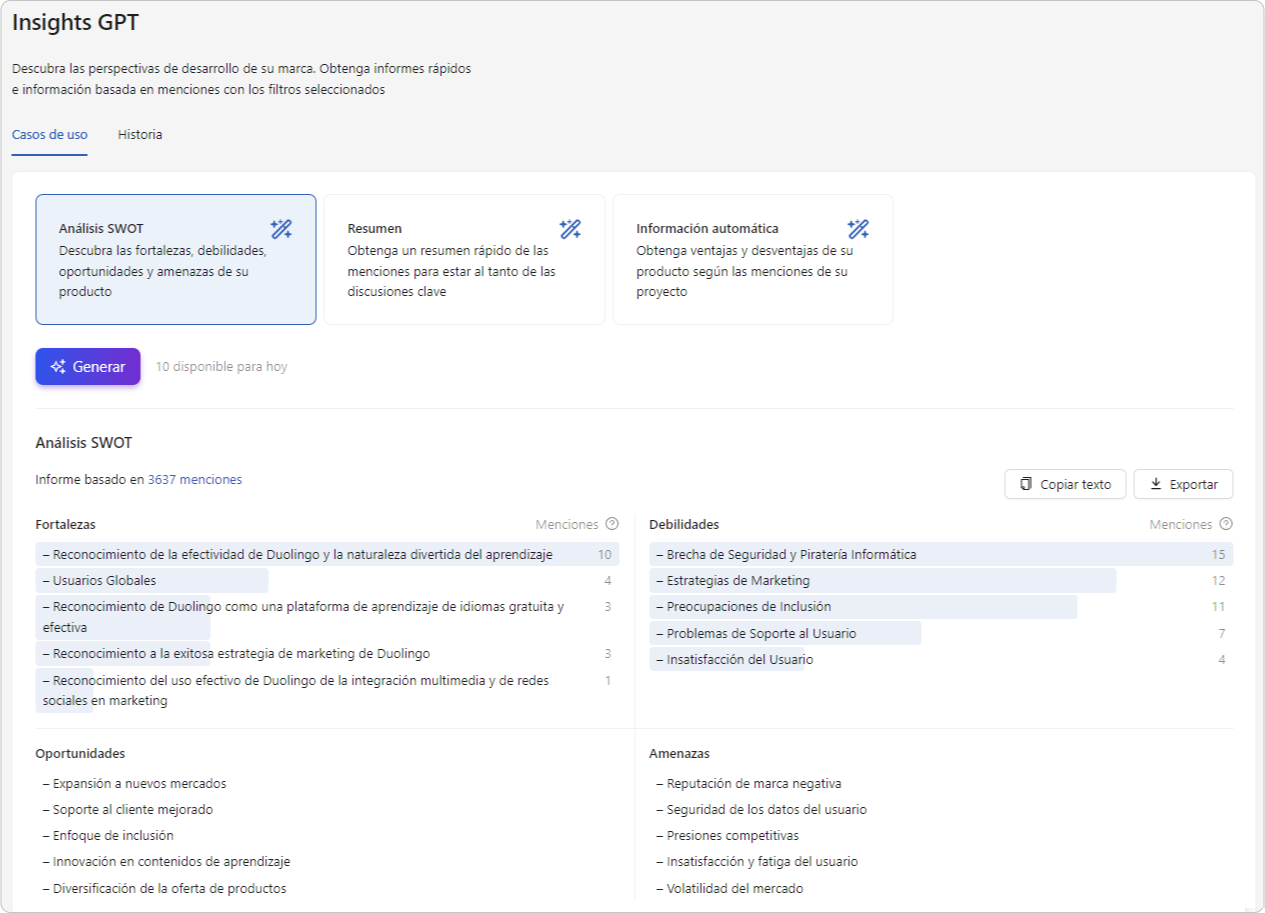Screen dimensions: 1265x913
Task: Click the Problemas de Soporte al Usuario row
Action: (x=941, y=634)
